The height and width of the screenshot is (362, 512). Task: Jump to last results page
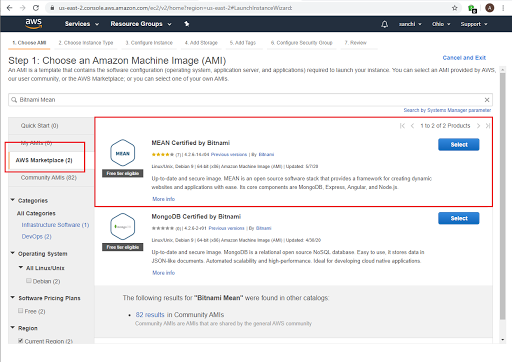click(488, 126)
